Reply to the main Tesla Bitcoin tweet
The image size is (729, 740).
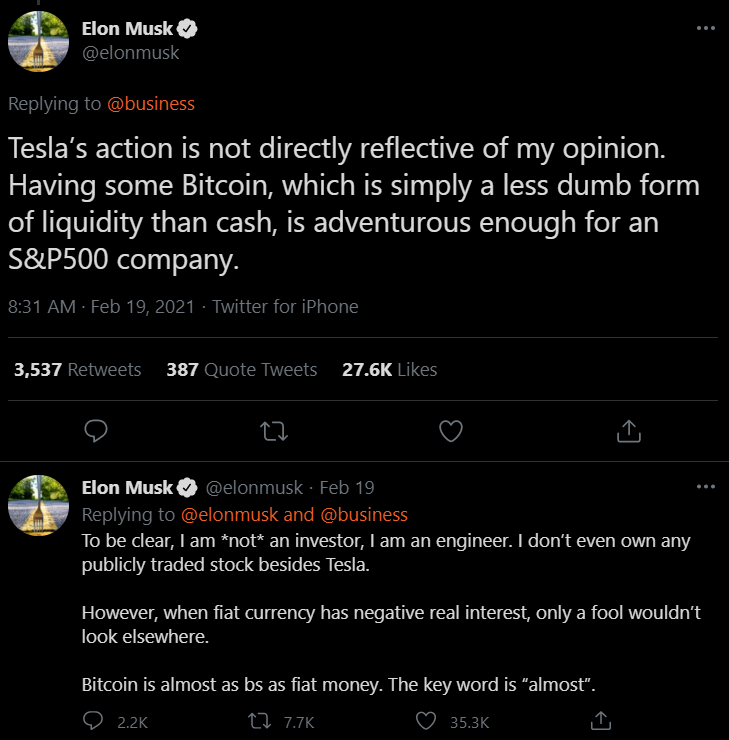click(96, 430)
